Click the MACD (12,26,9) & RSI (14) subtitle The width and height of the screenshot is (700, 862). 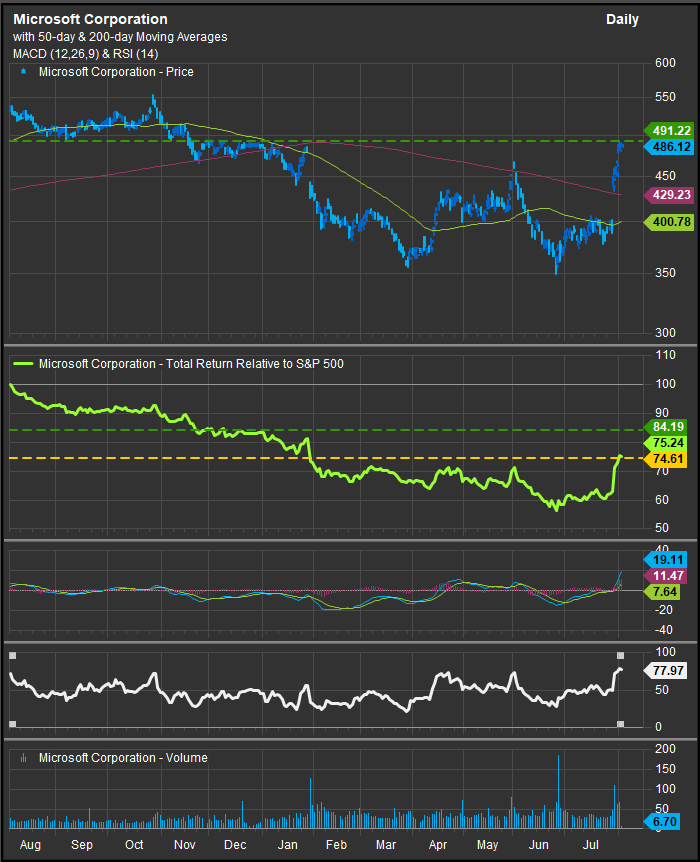click(85, 54)
